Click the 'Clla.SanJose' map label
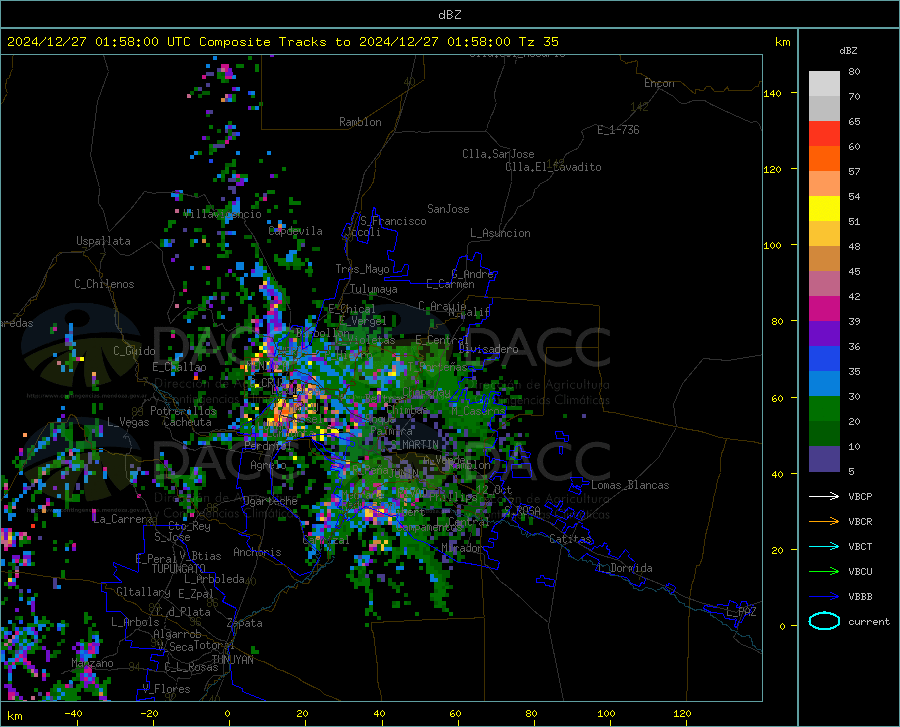 click(x=498, y=154)
